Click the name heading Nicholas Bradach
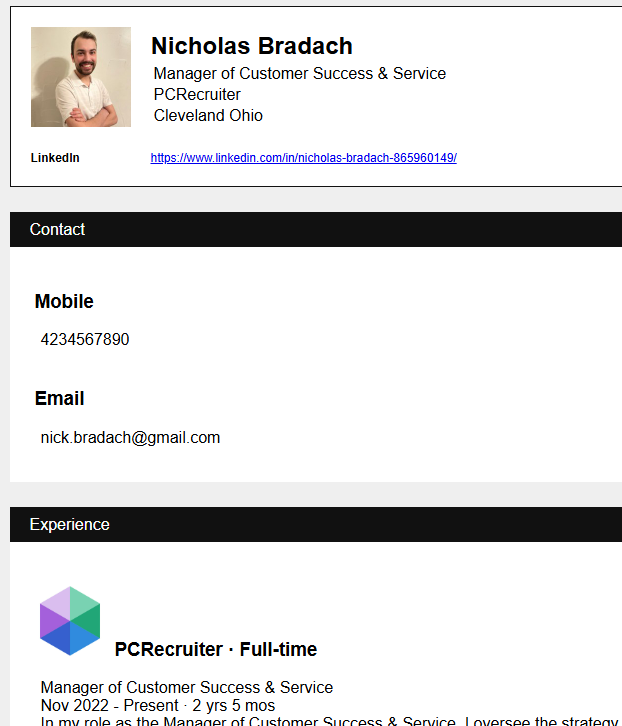 coord(252,46)
